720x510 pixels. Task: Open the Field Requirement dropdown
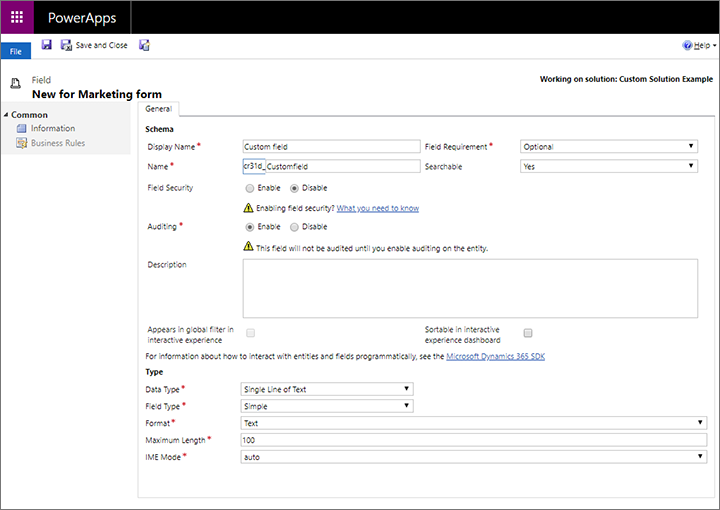609,146
